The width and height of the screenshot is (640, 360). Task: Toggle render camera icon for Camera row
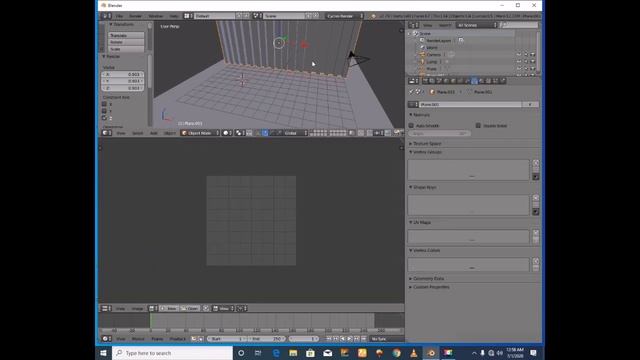coord(533,54)
